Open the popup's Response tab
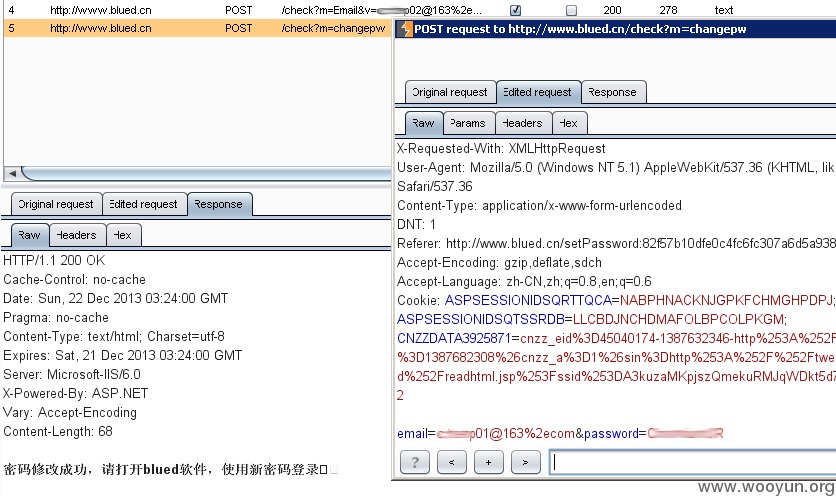836x496 pixels. click(x=613, y=92)
